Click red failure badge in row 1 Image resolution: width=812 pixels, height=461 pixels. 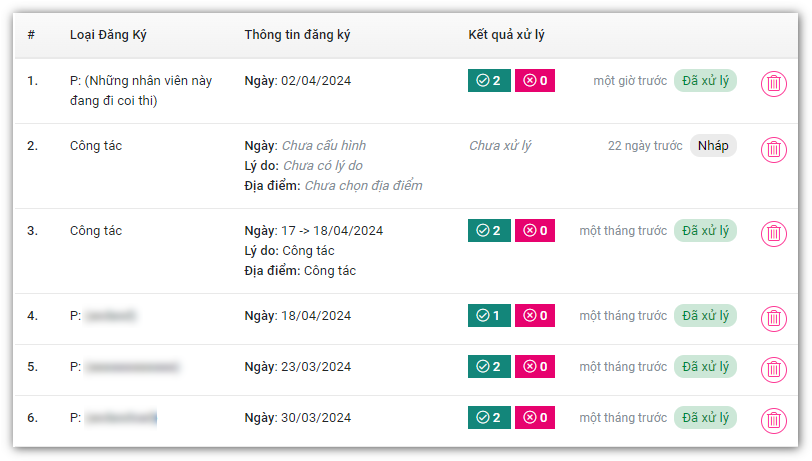tap(535, 81)
